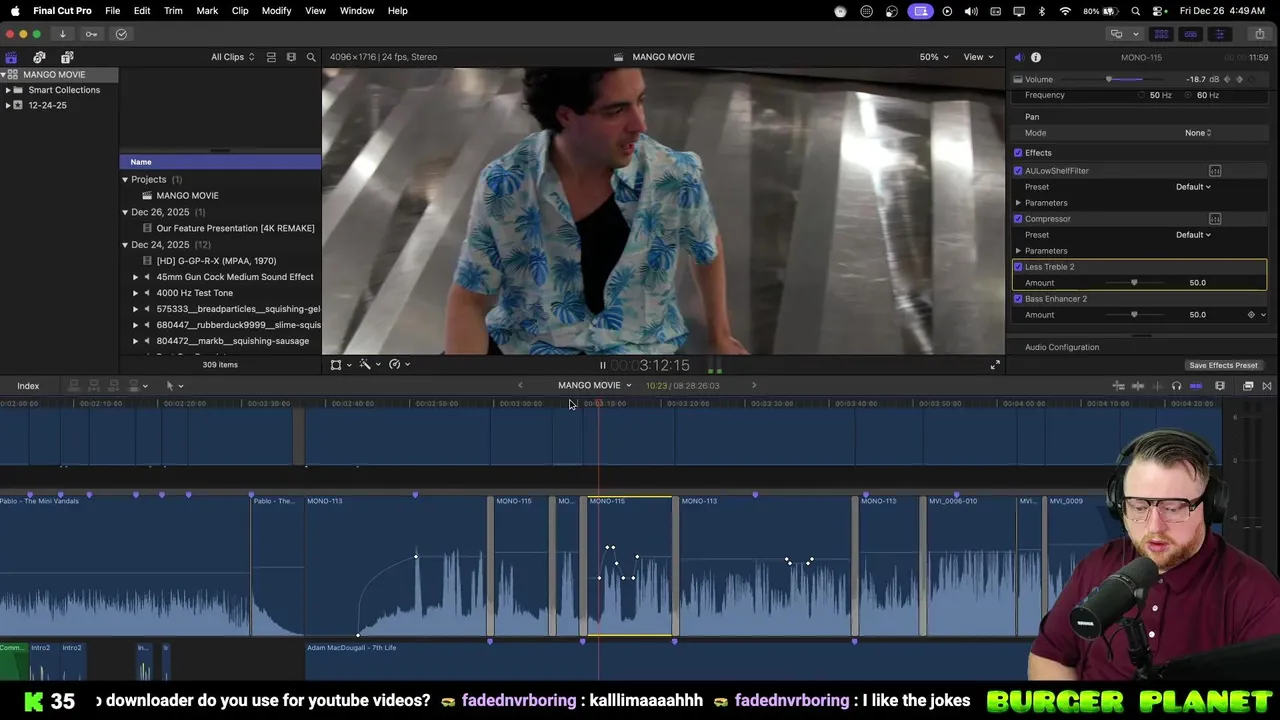The width and height of the screenshot is (1280, 720).
Task: Show the Libraries sidebar clapper icon
Action: click(x=11, y=57)
